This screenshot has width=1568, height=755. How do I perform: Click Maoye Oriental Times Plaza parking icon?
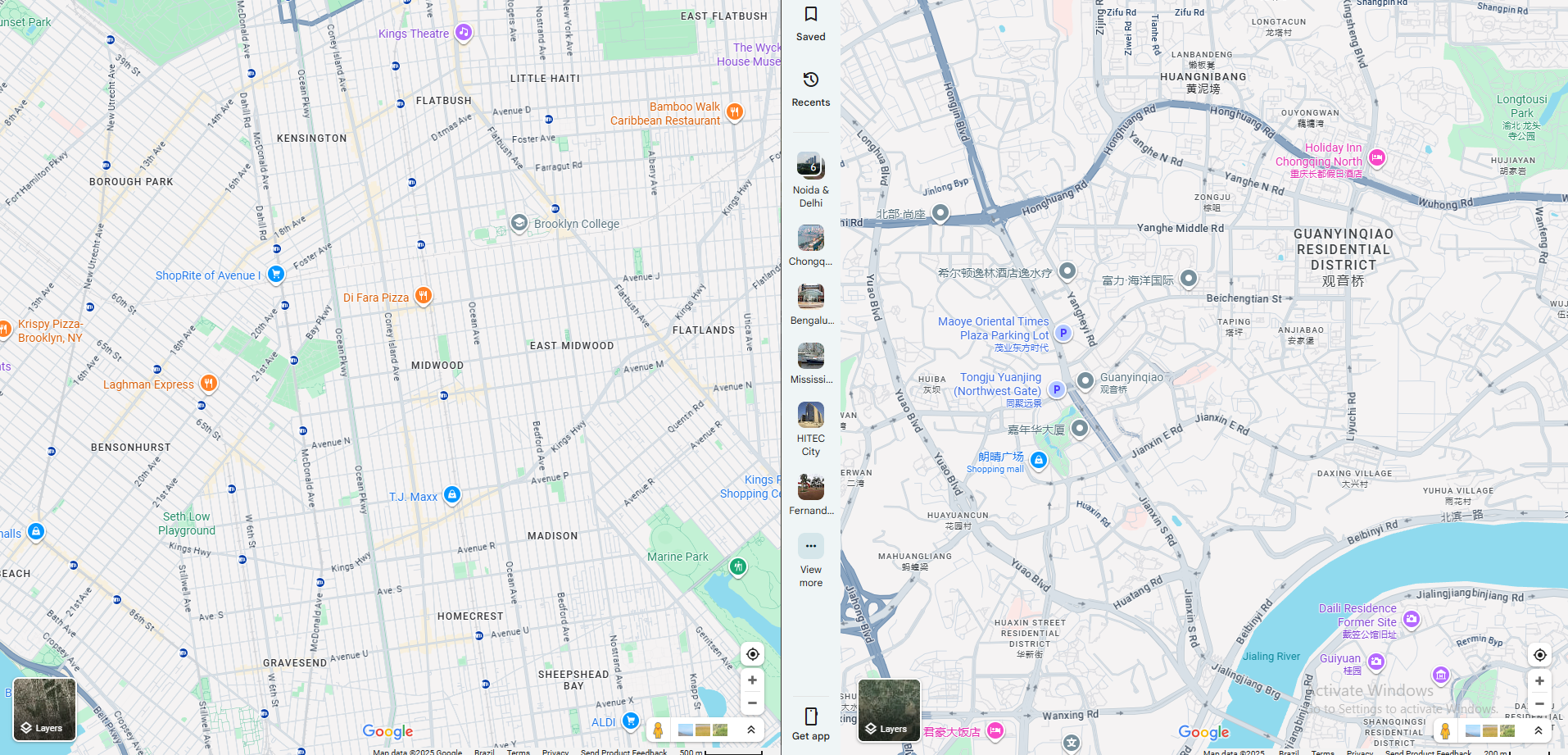(x=1063, y=333)
